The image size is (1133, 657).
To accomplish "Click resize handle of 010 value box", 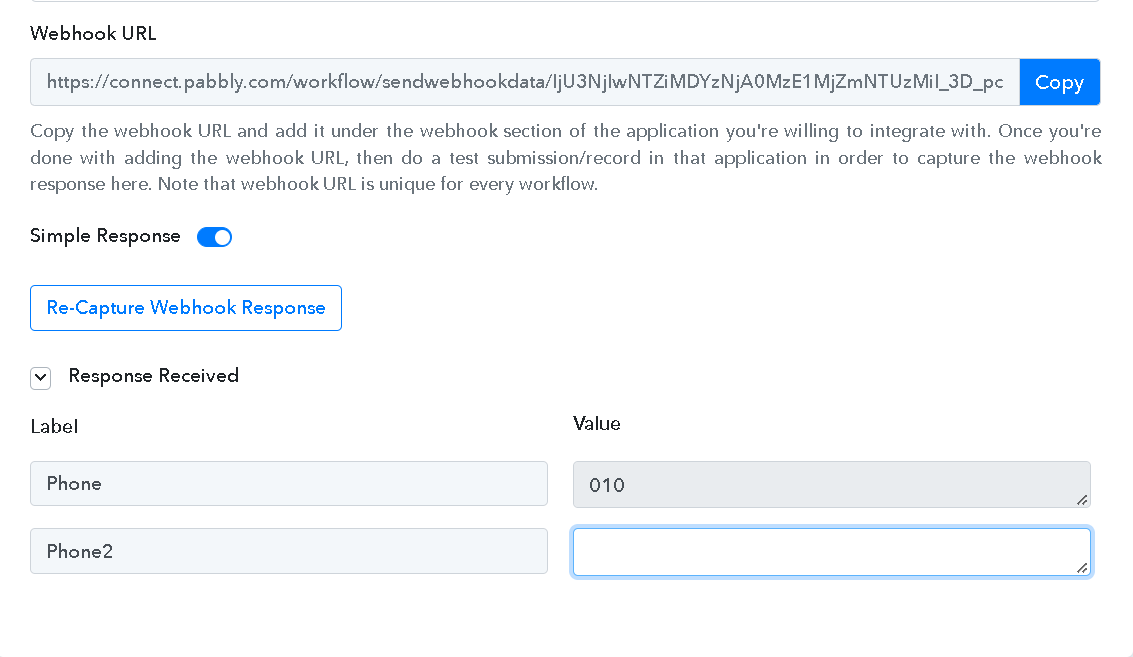I will click(x=1082, y=500).
